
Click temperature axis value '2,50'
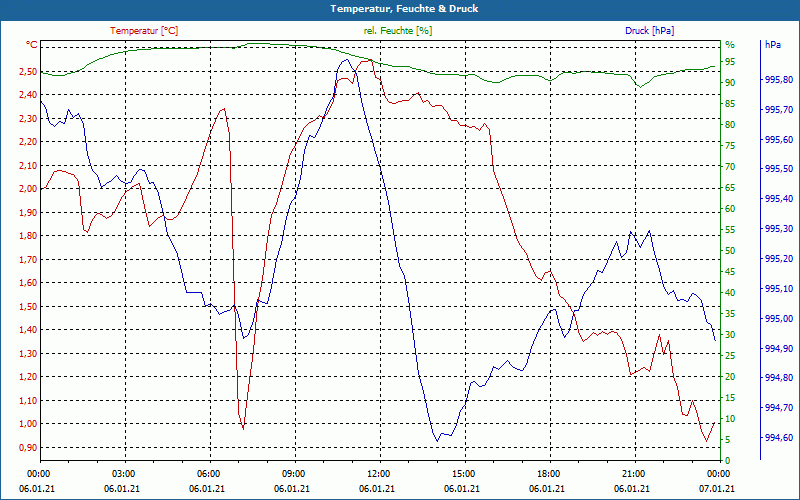point(28,71)
